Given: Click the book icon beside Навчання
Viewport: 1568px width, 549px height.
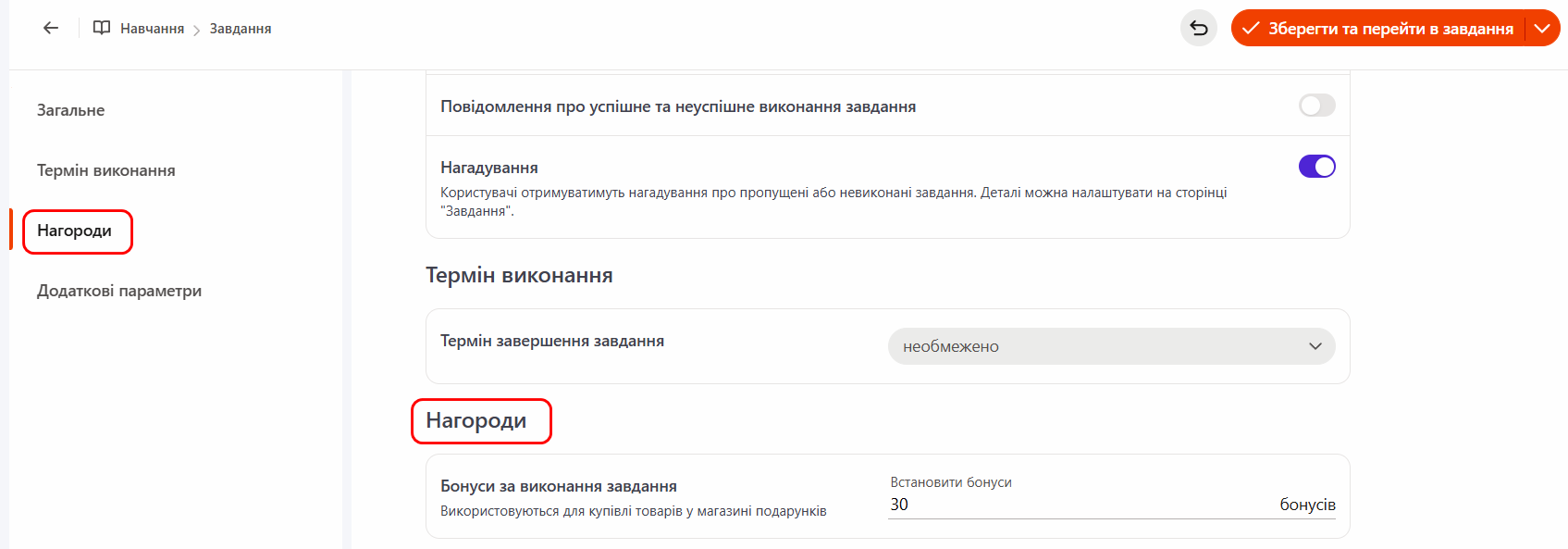Looking at the screenshot, I should (102, 28).
